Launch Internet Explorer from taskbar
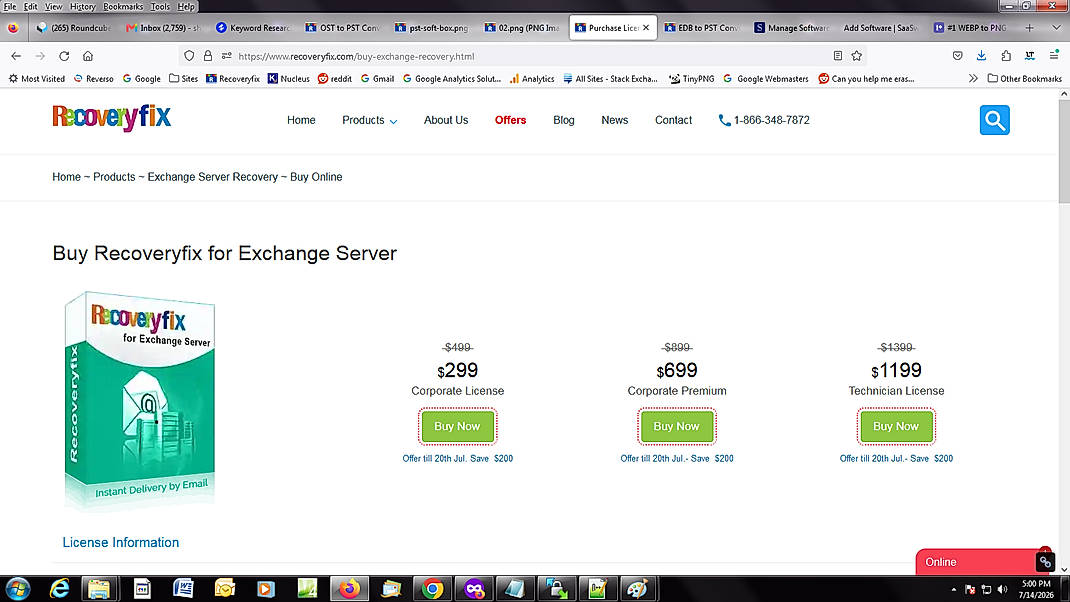 coord(59,588)
